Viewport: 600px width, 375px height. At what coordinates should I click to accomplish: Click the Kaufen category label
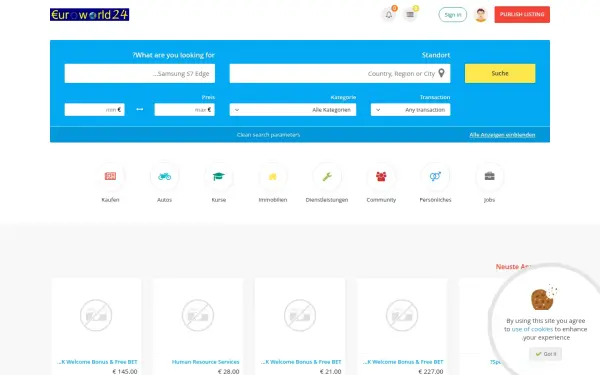click(110, 200)
